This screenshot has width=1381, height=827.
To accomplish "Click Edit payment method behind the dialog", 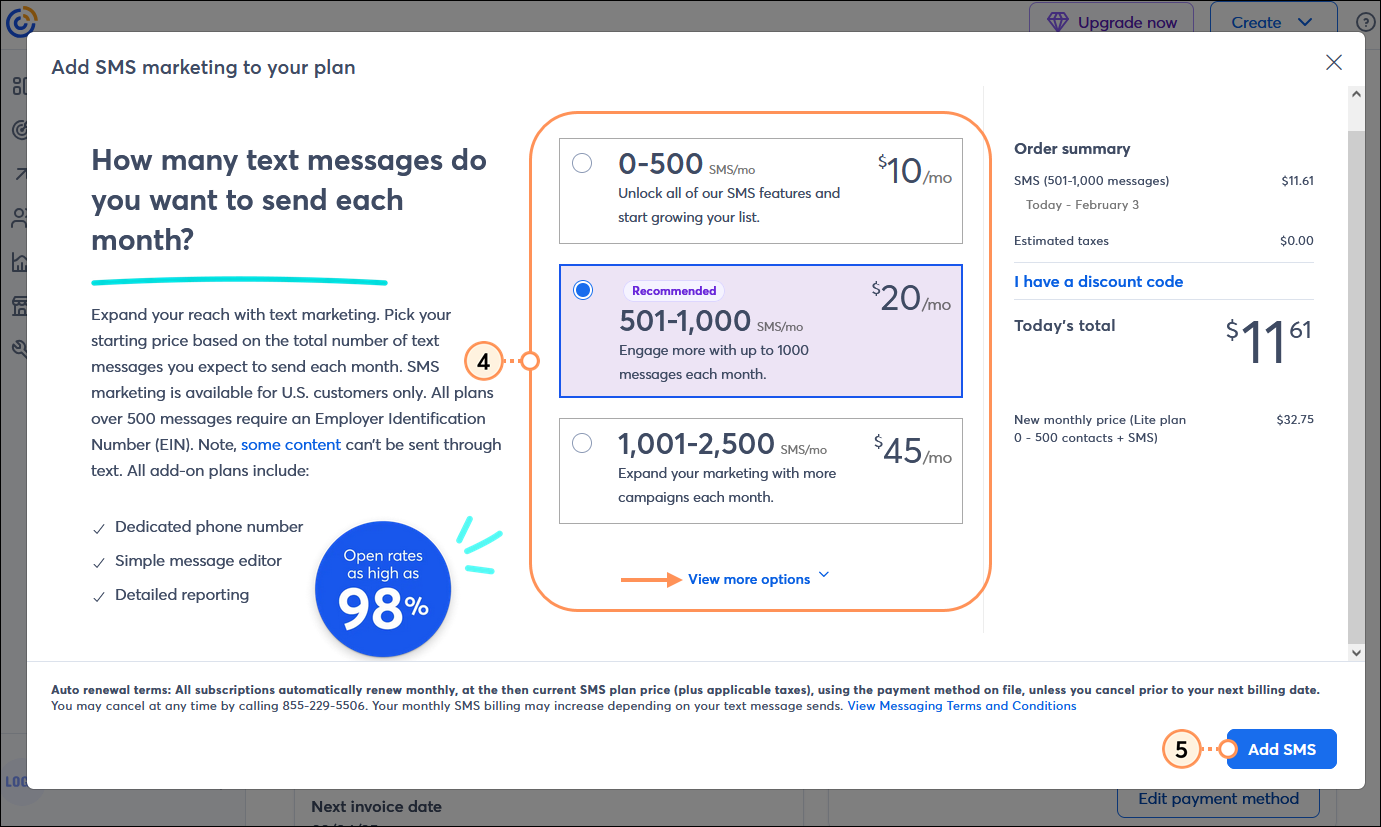I will (x=1218, y=798).
